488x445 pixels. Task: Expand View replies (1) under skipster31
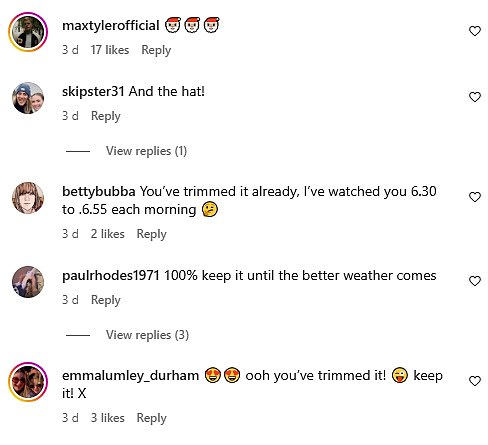(x=146, y=151)
